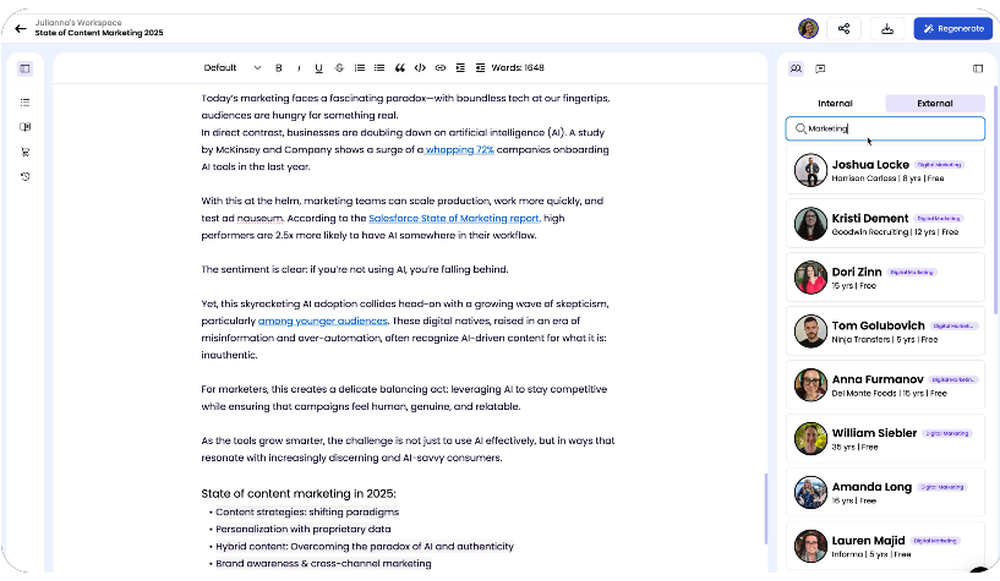Image resolution: width=1000 pixels, height=581 pixels.
Task: Click the Marketing search field
Action: [x=885, y=128]
